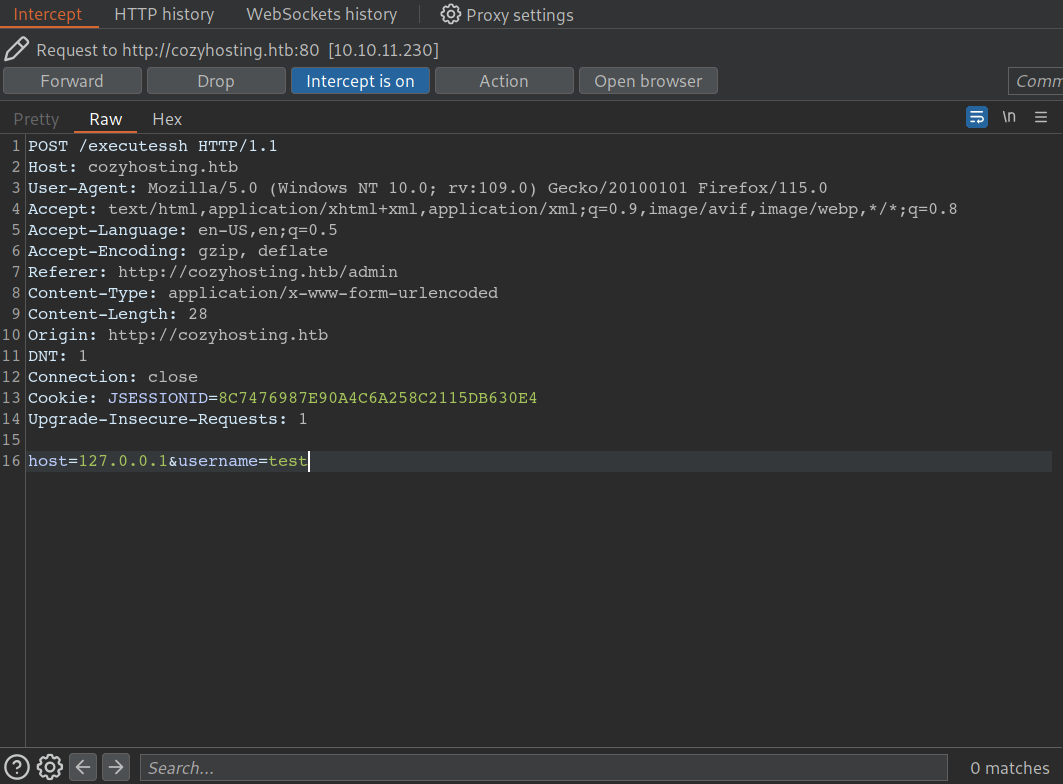The height and width of the screenshot is (784, 1063).
Task: Toggle word wrap icon in editor
Action: 976,117
